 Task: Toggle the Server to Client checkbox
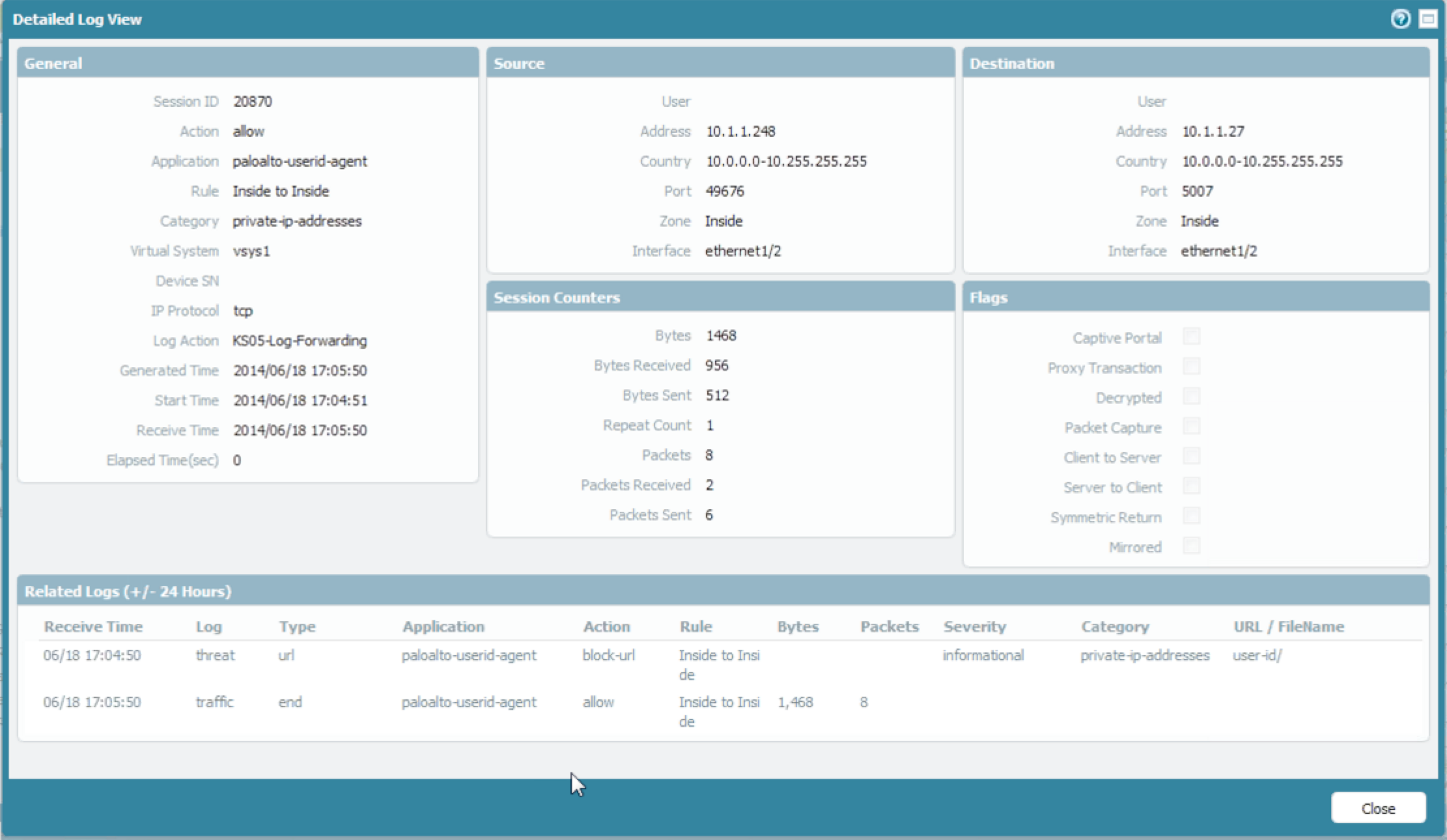[x=1191, y=486]
